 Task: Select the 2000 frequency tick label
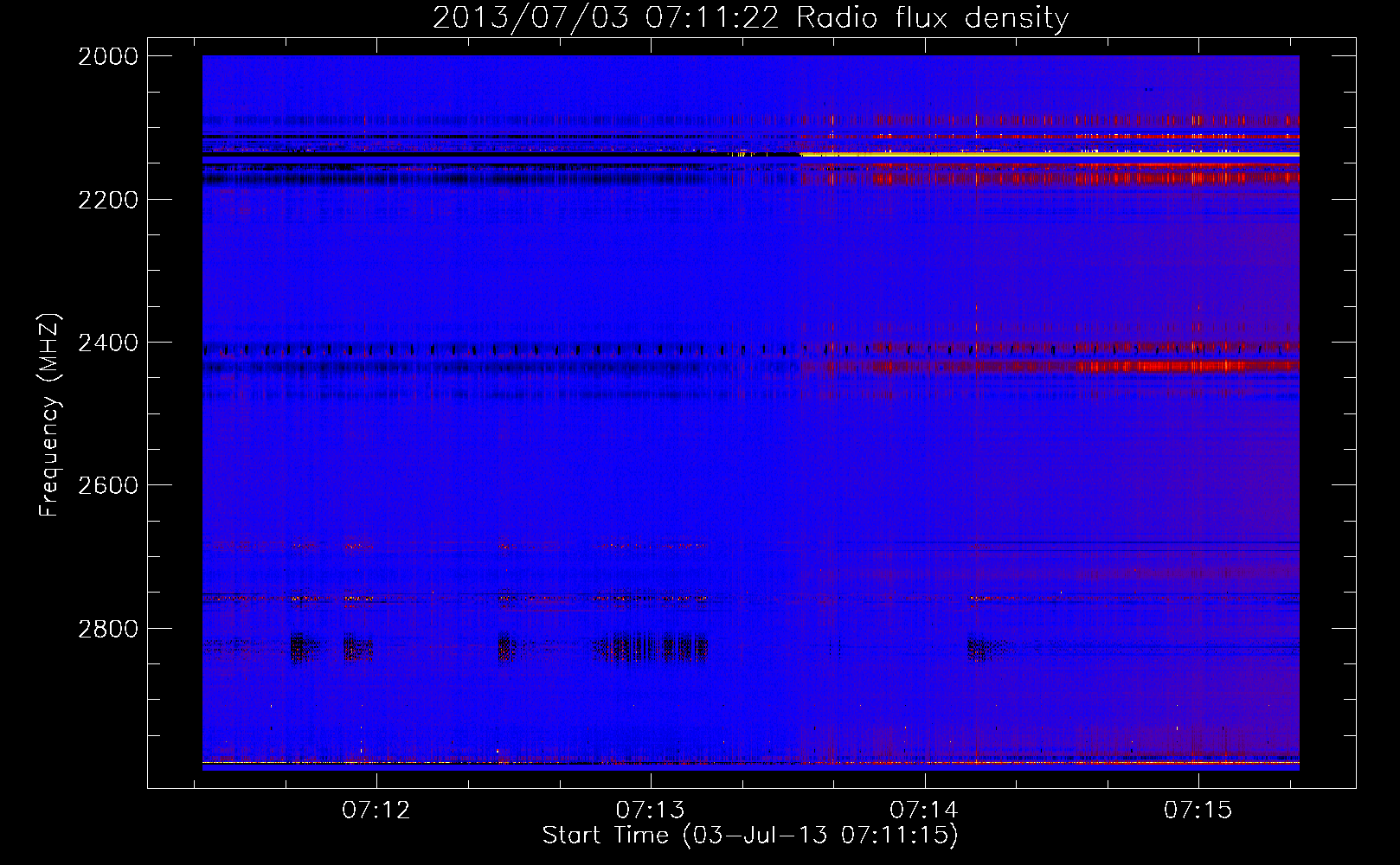[108, 56]
